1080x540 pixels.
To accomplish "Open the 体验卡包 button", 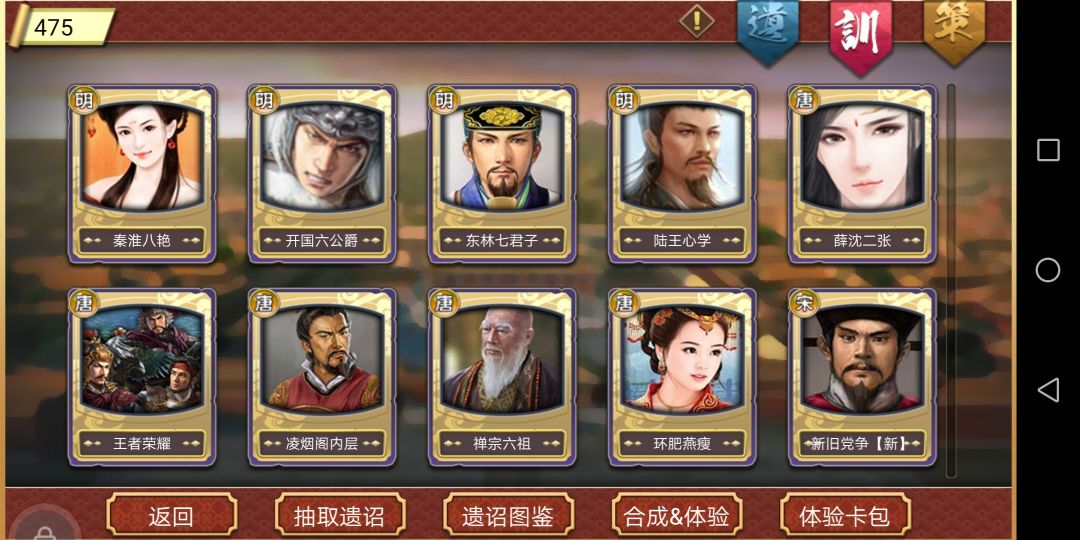I will point(844,515).
